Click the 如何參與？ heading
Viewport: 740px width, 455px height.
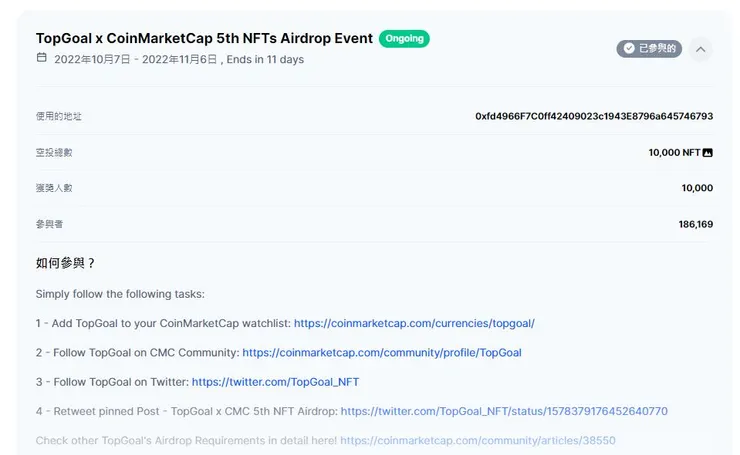(x=65, y=263)
